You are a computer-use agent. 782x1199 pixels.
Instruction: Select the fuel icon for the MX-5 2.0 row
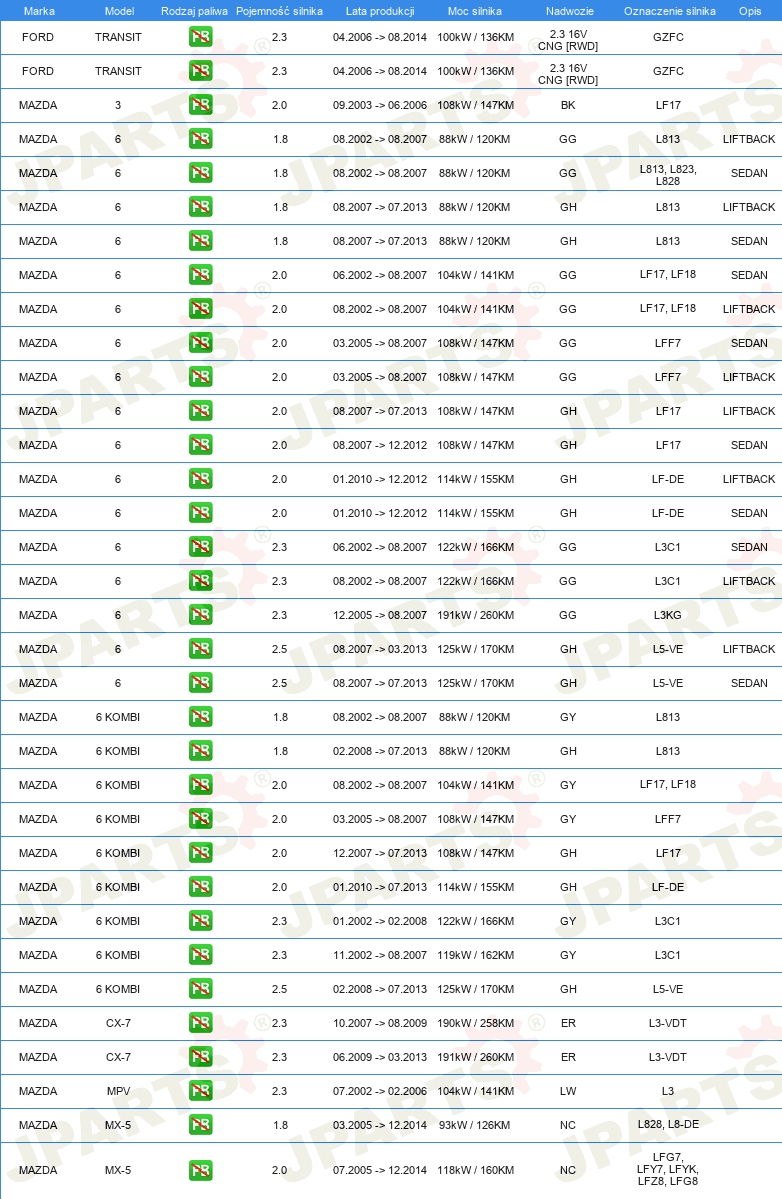[x=200, y=1170]
